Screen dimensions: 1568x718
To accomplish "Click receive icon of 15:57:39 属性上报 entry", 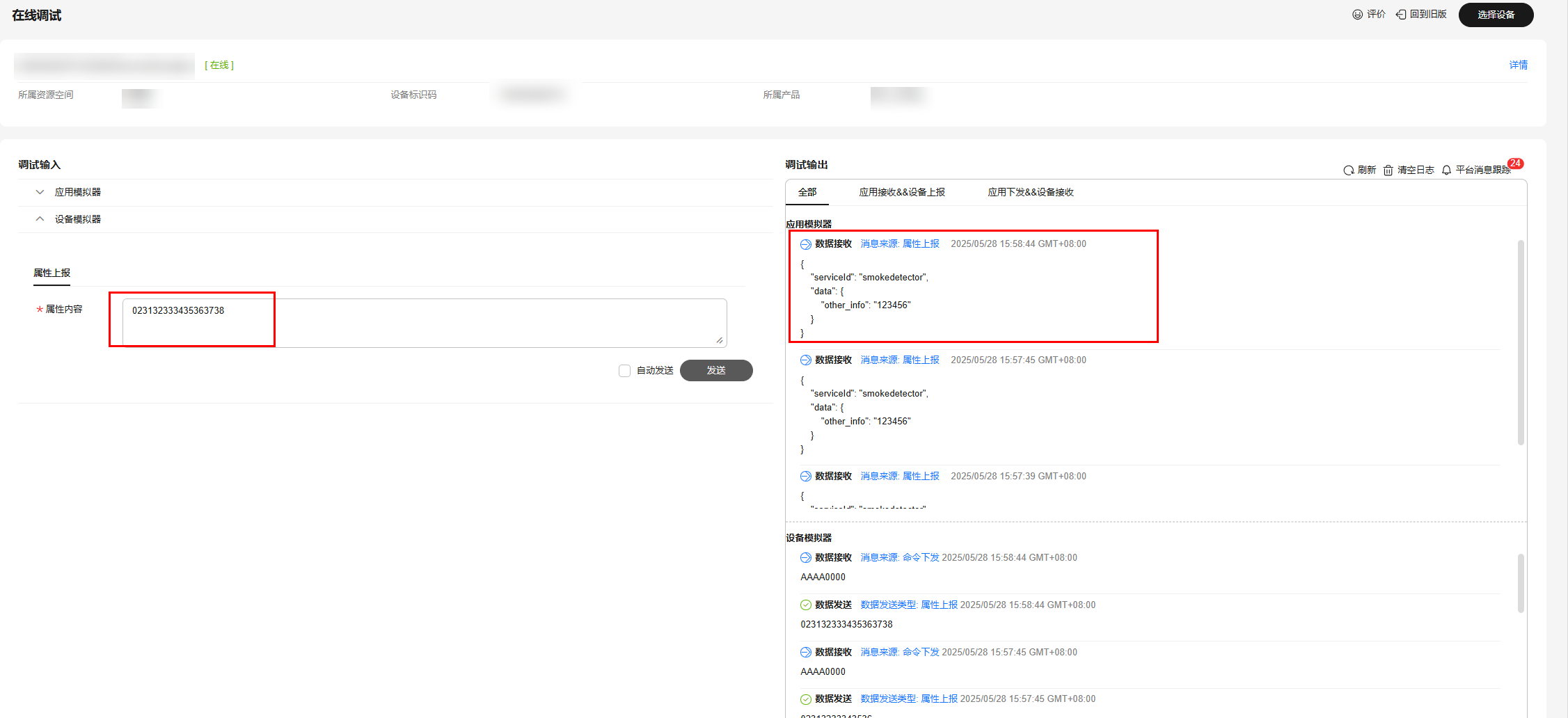I will click(x=805, y=477).
